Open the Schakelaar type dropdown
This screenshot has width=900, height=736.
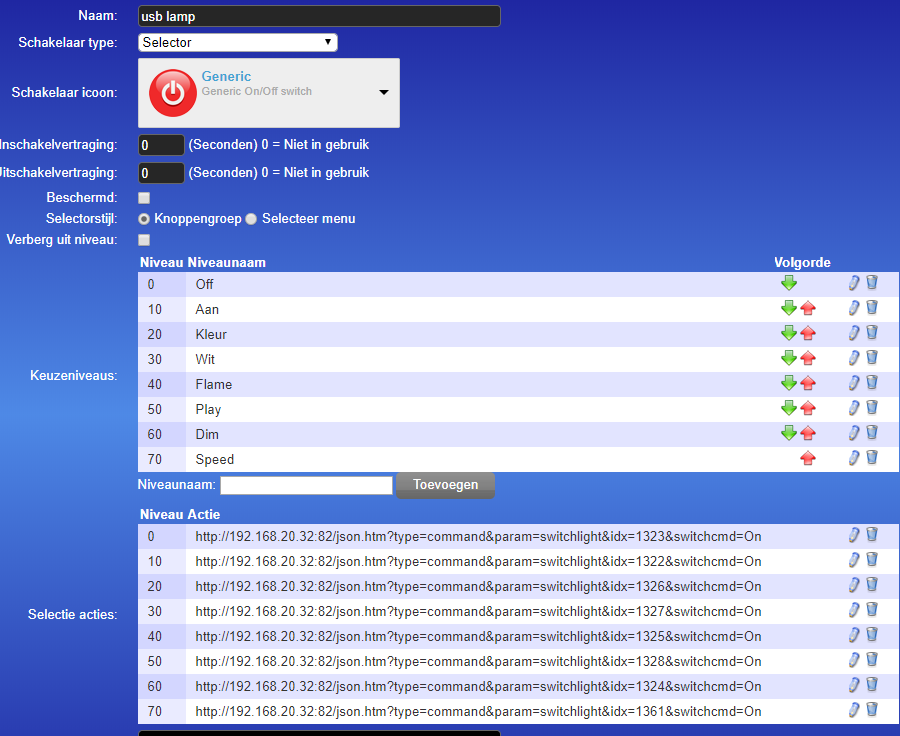coord(237,42)
